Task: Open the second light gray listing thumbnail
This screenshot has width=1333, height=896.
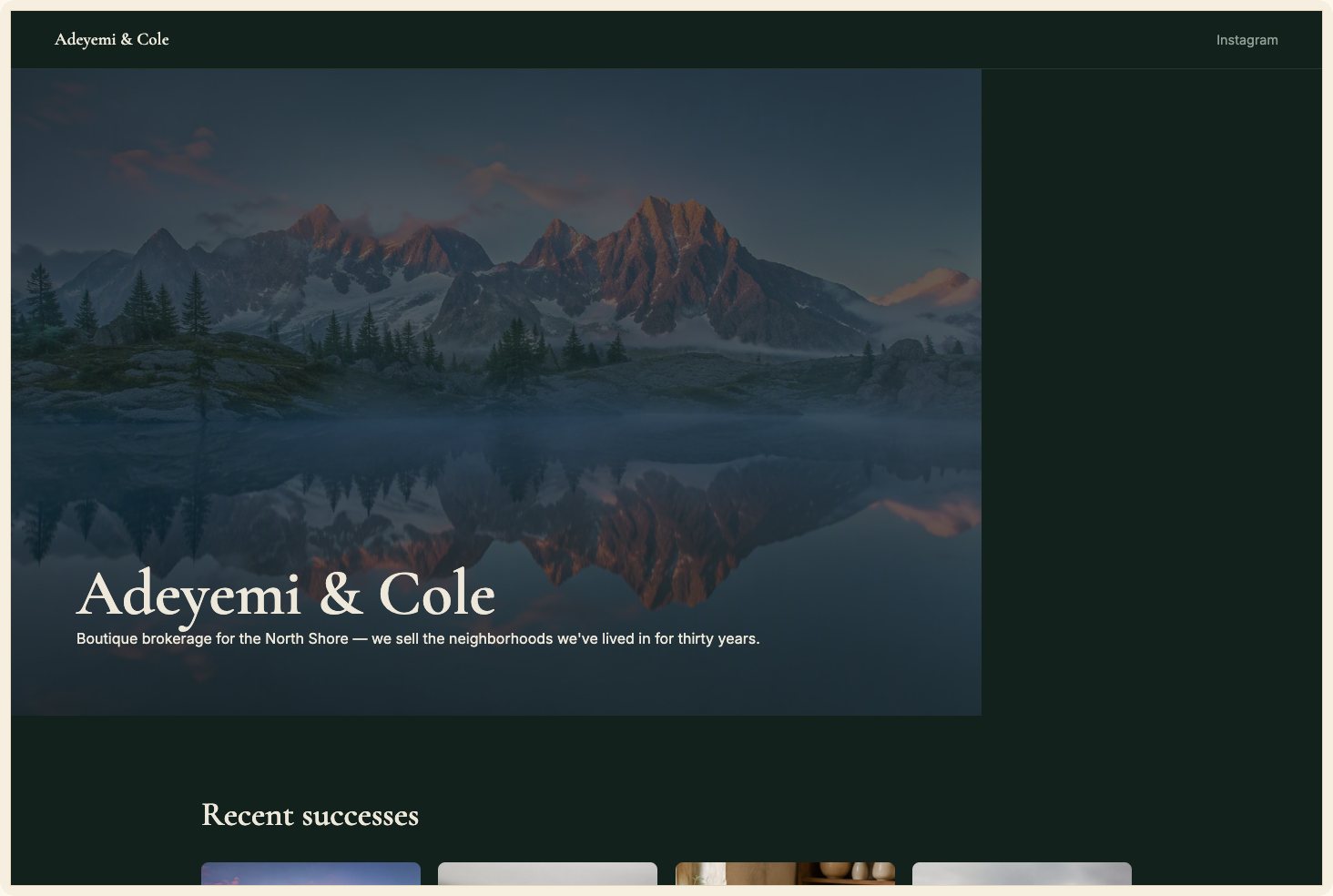Action: tap(547, 873)
